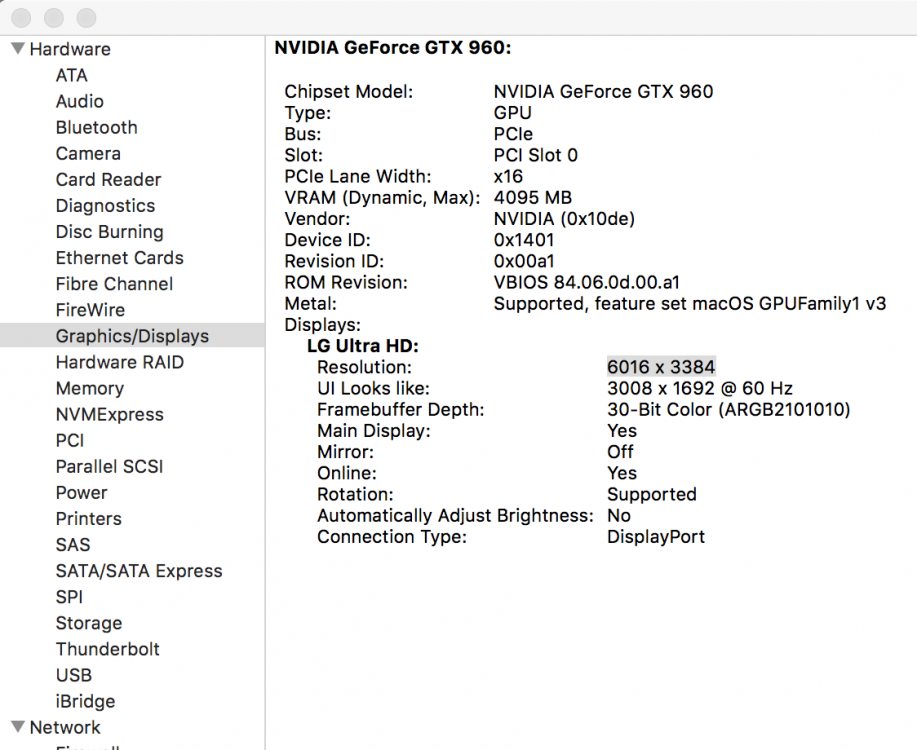
Task: Open NVMExpress in the sidebar
Action: pyautogui.click(x=109, y=414)
